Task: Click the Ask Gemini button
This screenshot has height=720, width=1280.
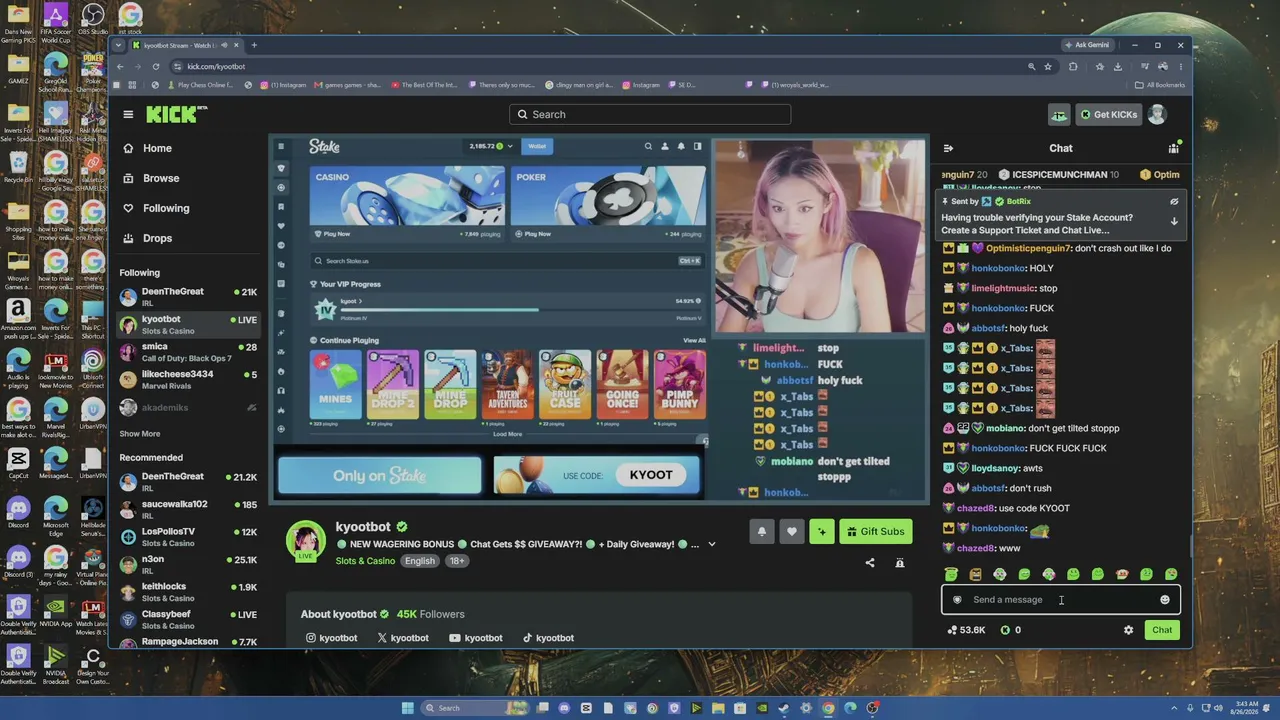Action: pyautogui.click(x=1087, y=45)
